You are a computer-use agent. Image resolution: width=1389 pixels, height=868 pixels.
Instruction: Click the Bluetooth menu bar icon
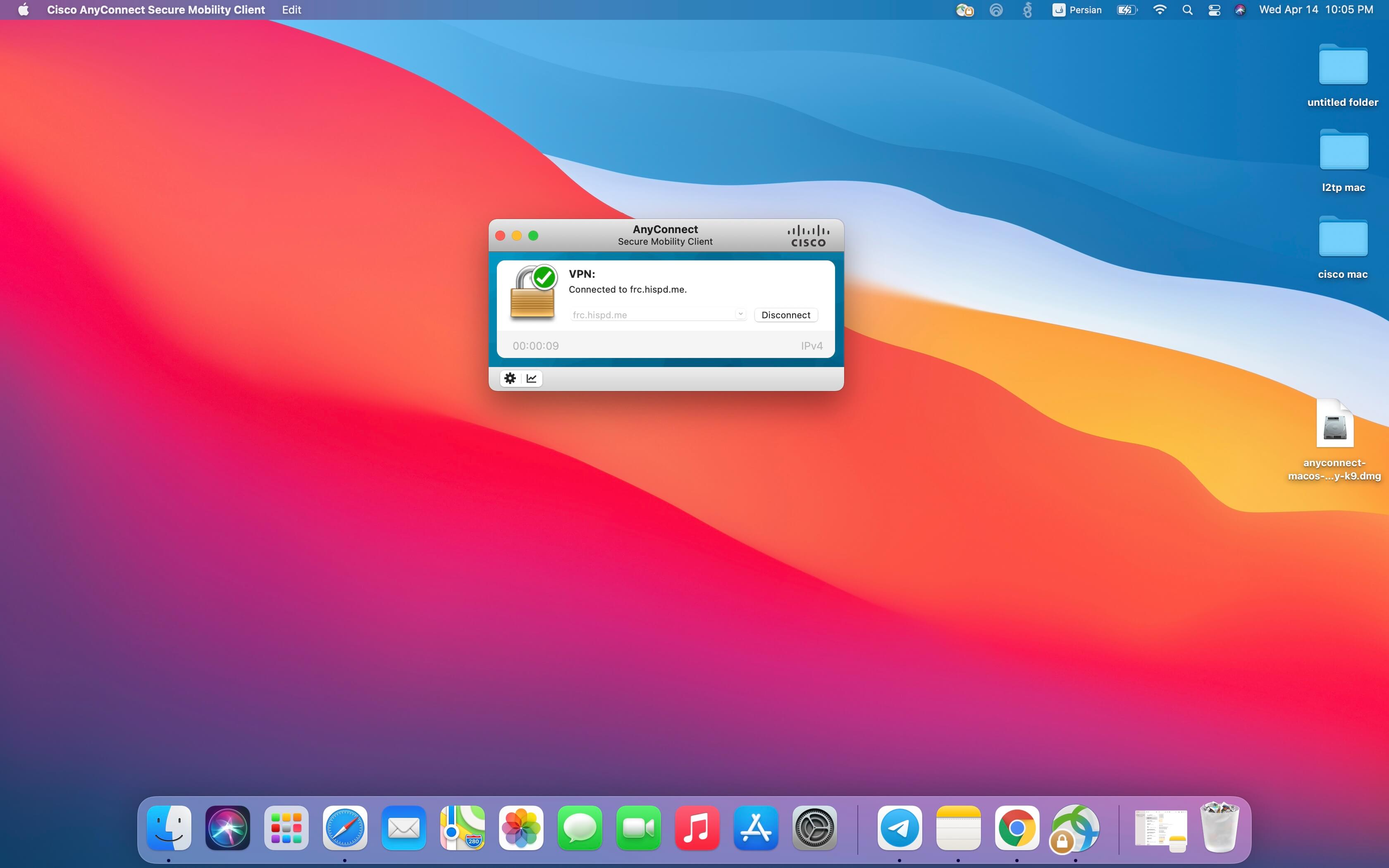click(x=1027, y=10)
